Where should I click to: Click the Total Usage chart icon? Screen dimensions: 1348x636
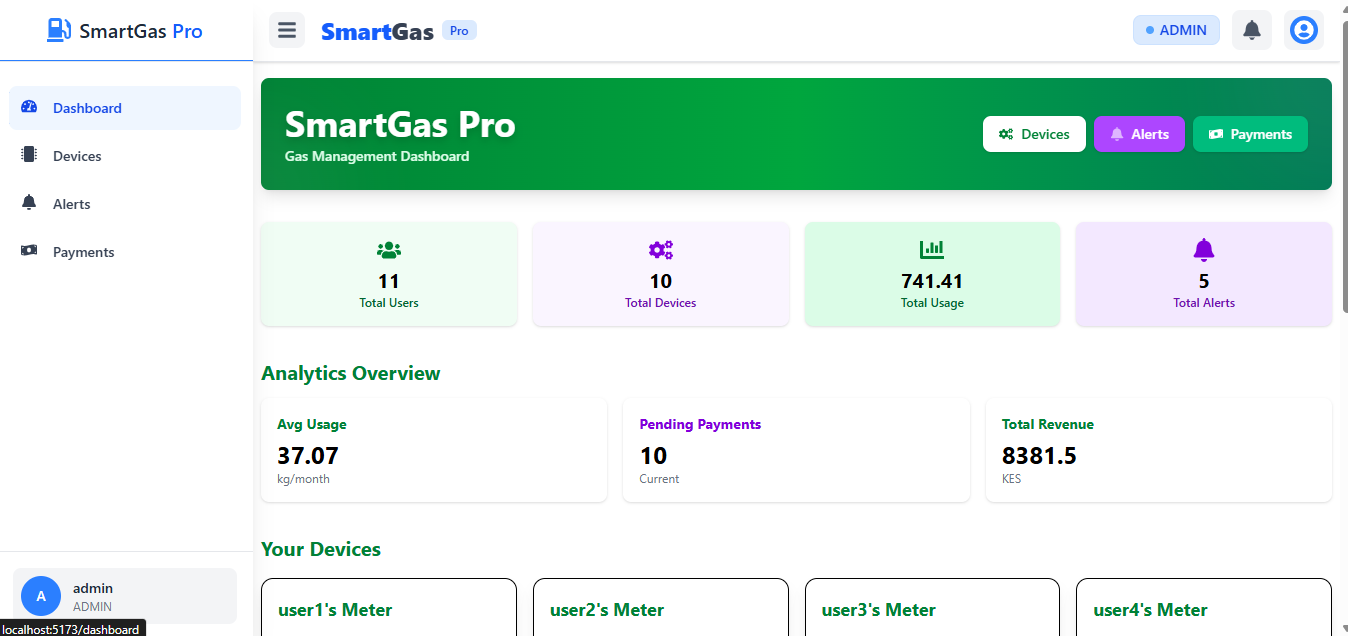(x=931, y=249)
